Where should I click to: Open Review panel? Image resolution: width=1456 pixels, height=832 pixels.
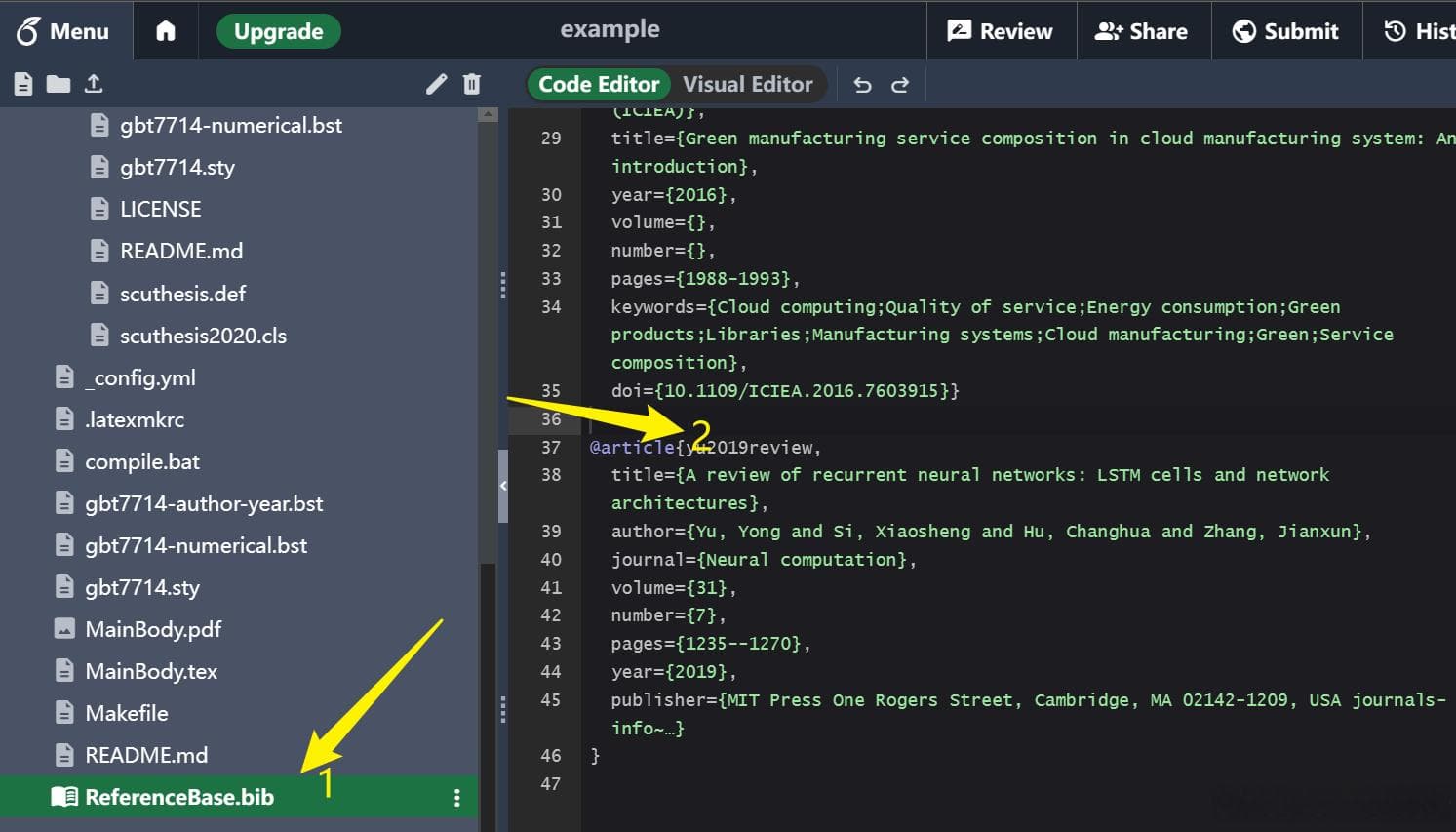1002,31
